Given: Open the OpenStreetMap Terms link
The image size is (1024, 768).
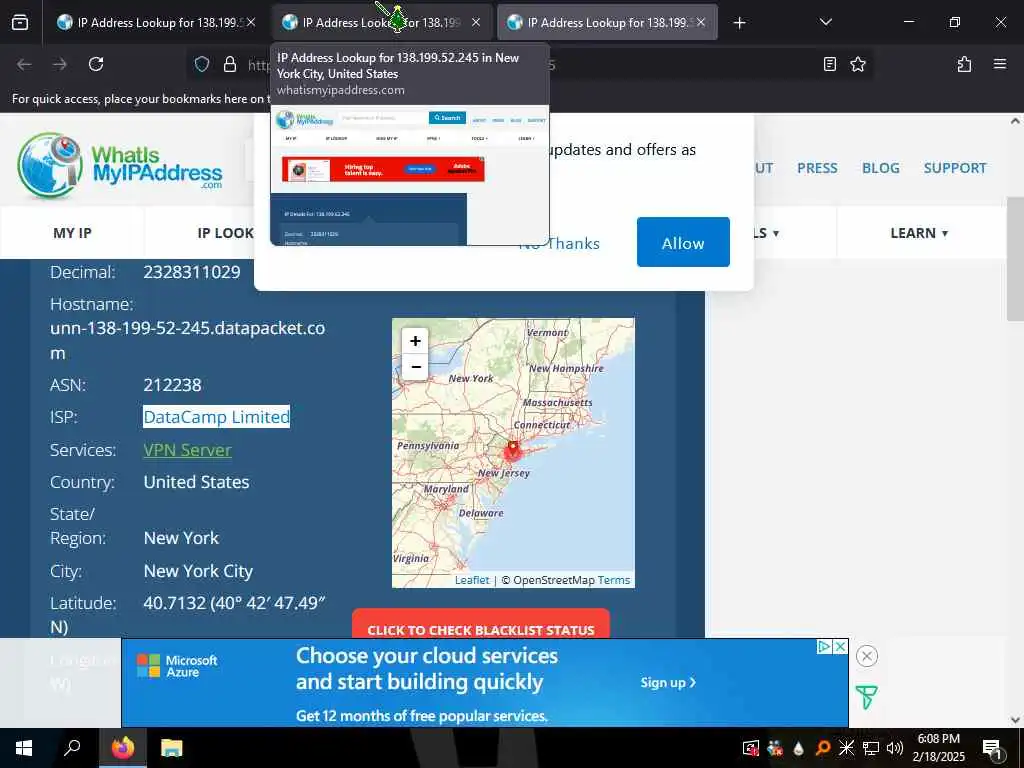Looking at the screenshot, I should 614,580.
